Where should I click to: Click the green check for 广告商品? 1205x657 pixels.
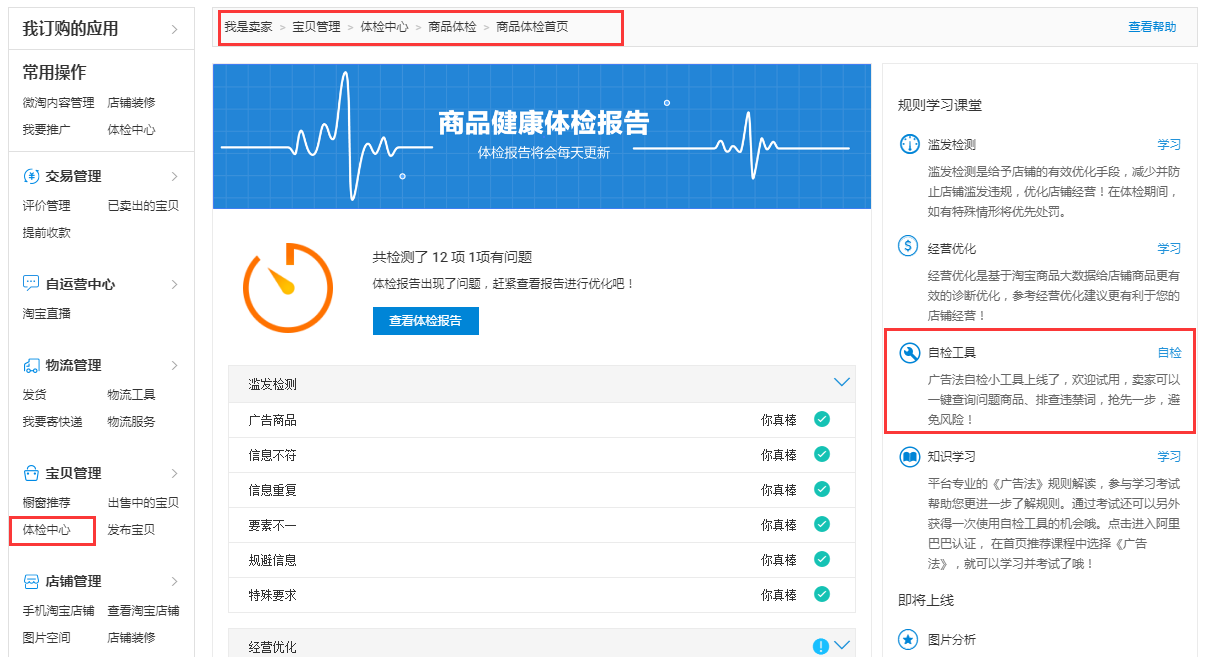[x=822, y=419]
